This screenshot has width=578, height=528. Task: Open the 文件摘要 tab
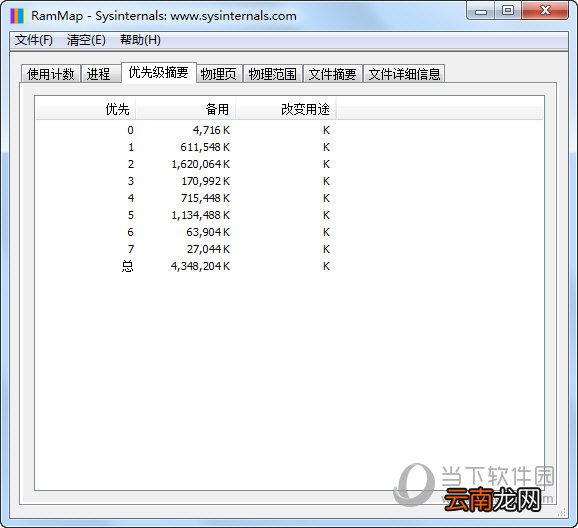(x=332, y=74)
